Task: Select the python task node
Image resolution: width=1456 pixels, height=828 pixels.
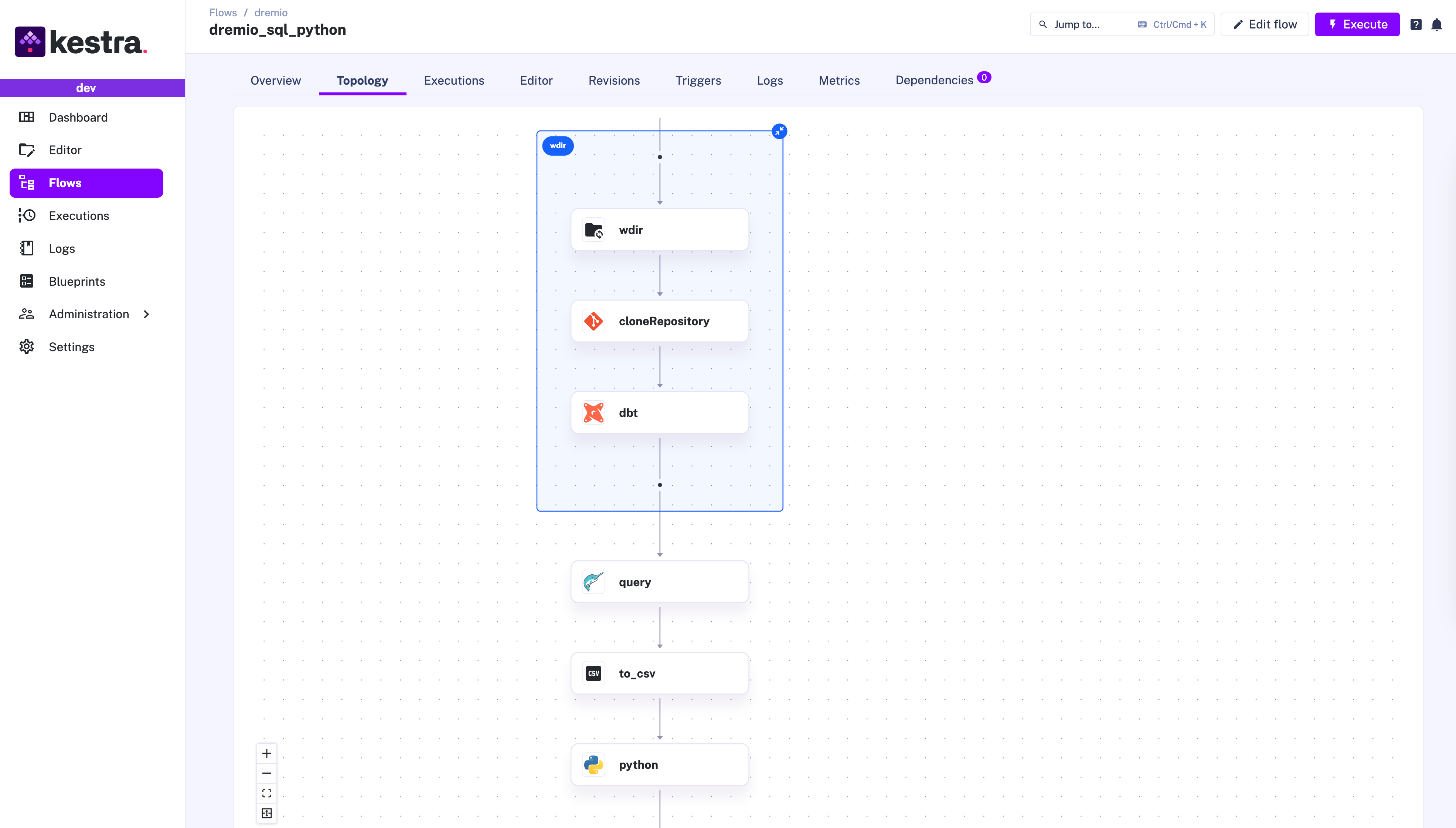Action: click(660, 765)
